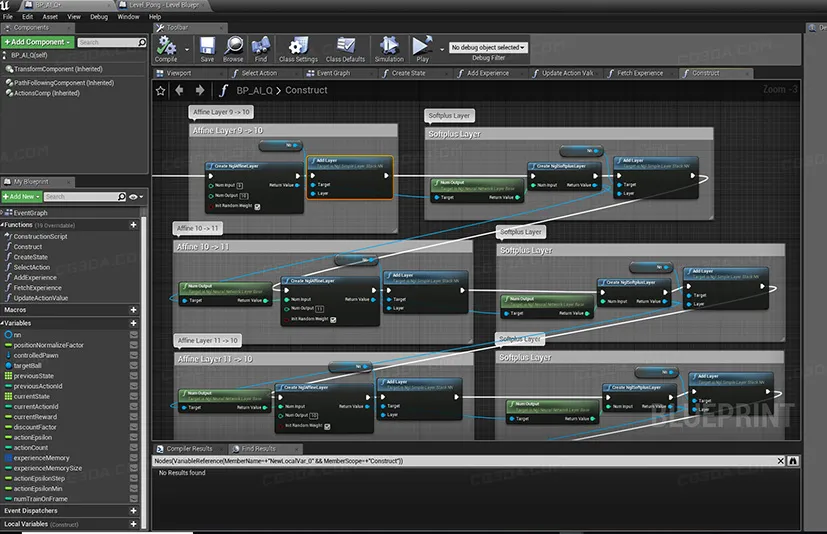
Task: Click the binoculars icon in Find Results
Action: tap(793, 461)
